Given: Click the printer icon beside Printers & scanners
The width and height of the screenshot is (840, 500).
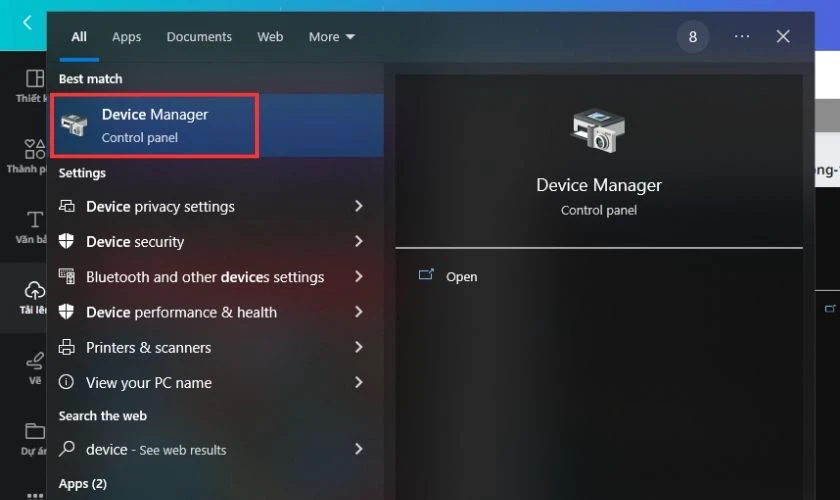Looking at the screenshot, I should (66, 347).
